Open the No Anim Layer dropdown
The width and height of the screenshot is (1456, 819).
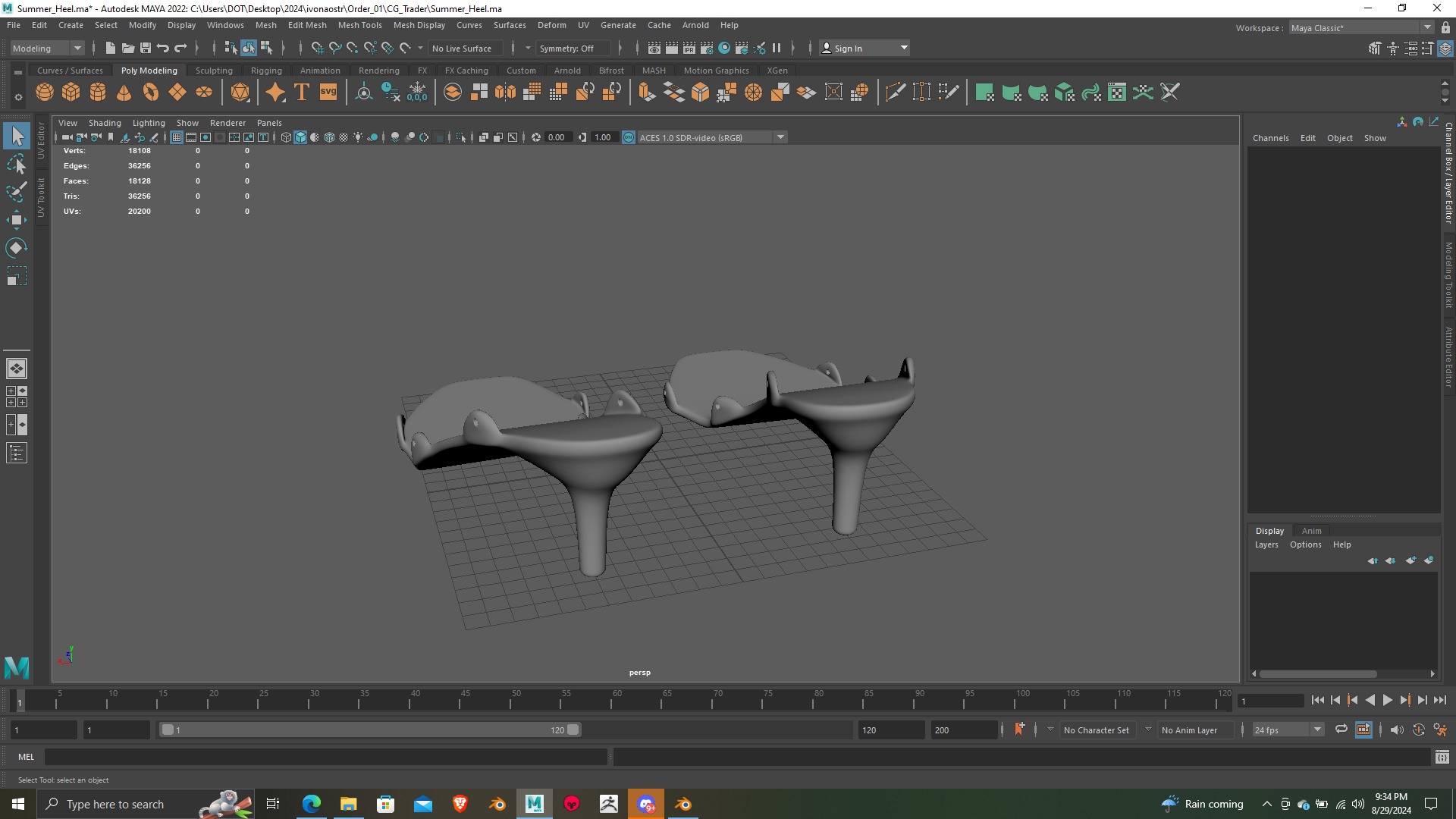tap(1194, 730)
